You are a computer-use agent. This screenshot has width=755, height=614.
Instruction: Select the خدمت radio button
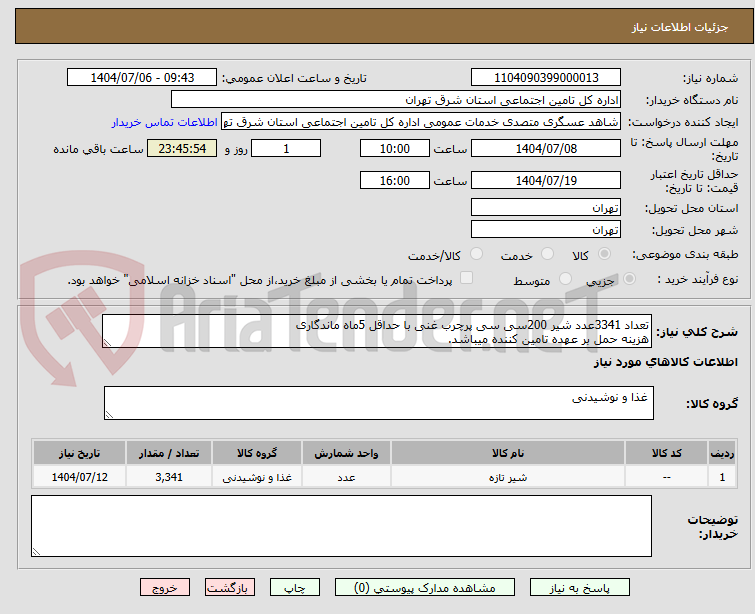click(x=547, y=253)
